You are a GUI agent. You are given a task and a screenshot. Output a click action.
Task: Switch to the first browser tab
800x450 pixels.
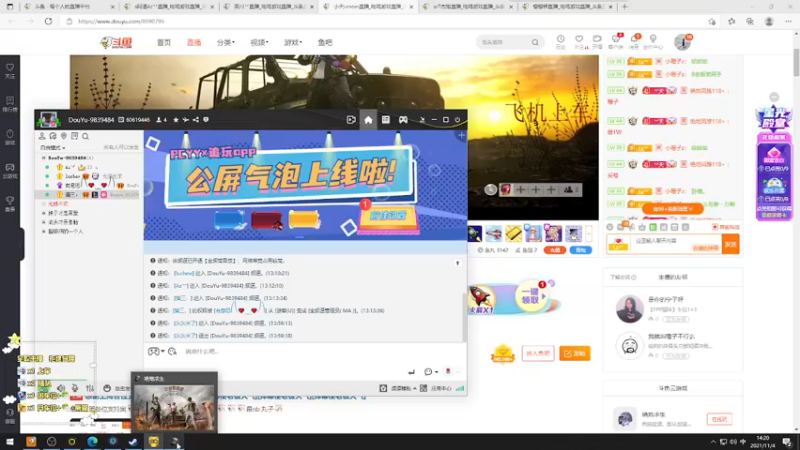(69, 7)
